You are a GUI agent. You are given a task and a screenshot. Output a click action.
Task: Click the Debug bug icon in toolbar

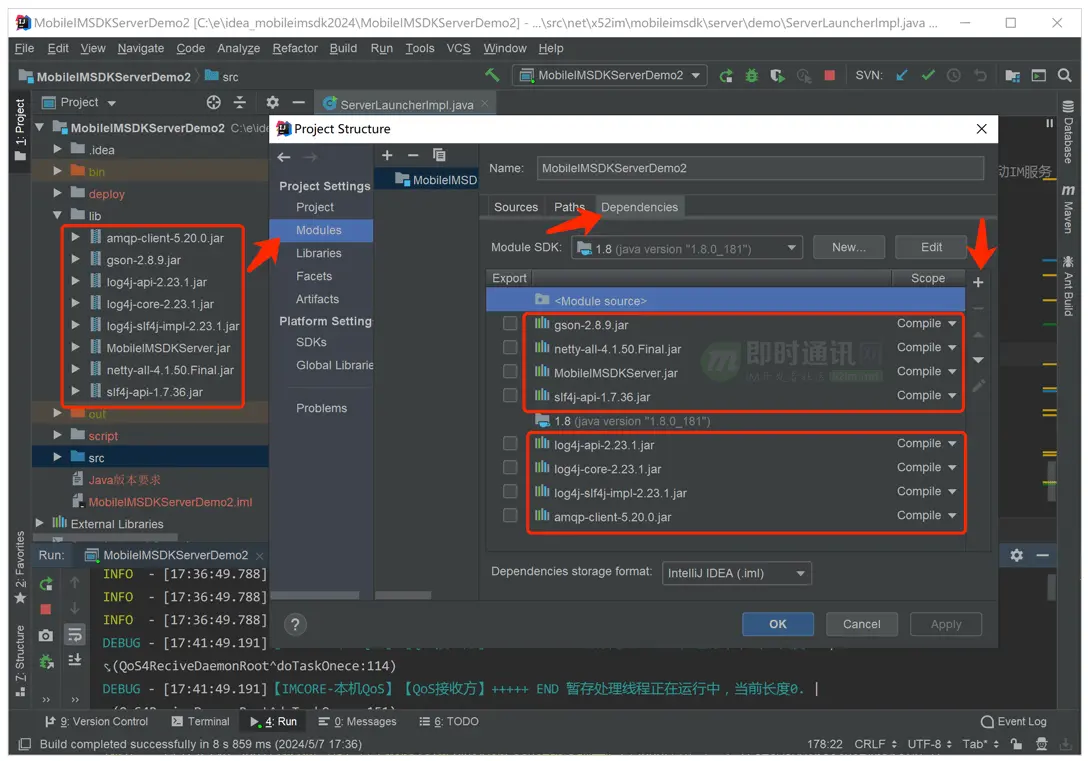752,75
